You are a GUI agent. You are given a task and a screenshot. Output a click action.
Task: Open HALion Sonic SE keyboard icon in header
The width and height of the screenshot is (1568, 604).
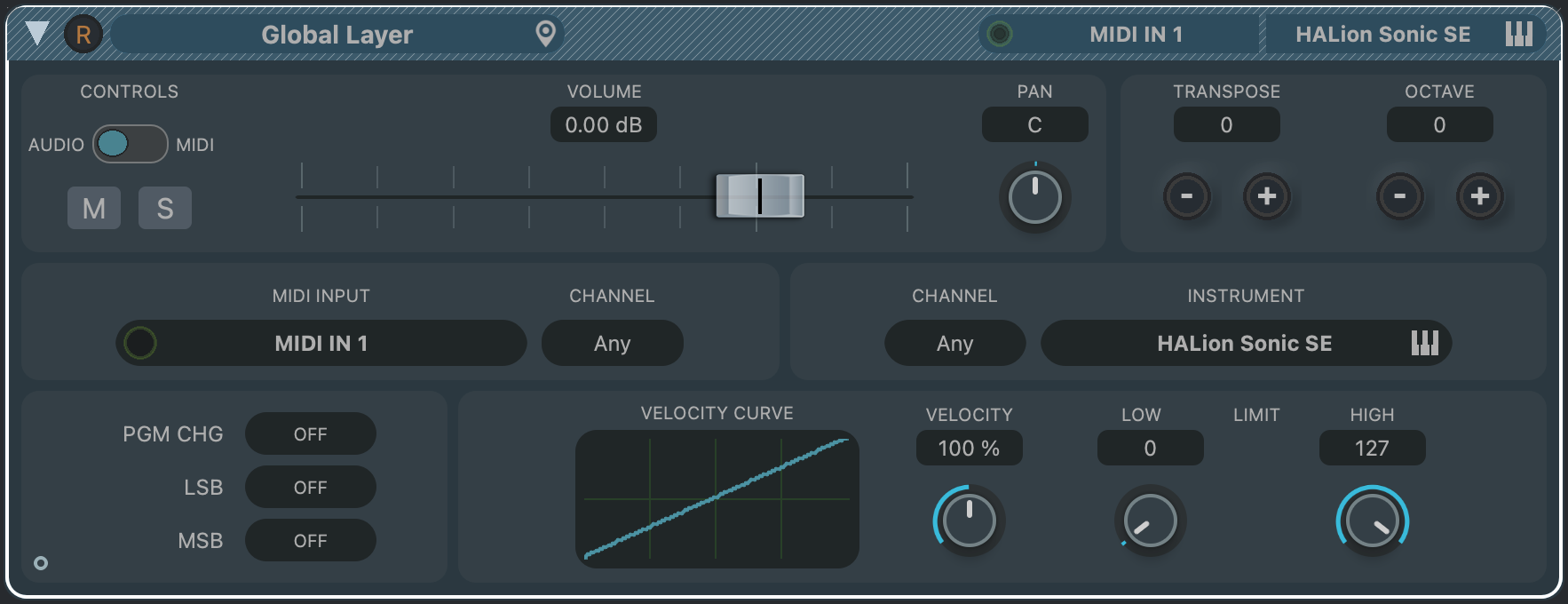1518,35
